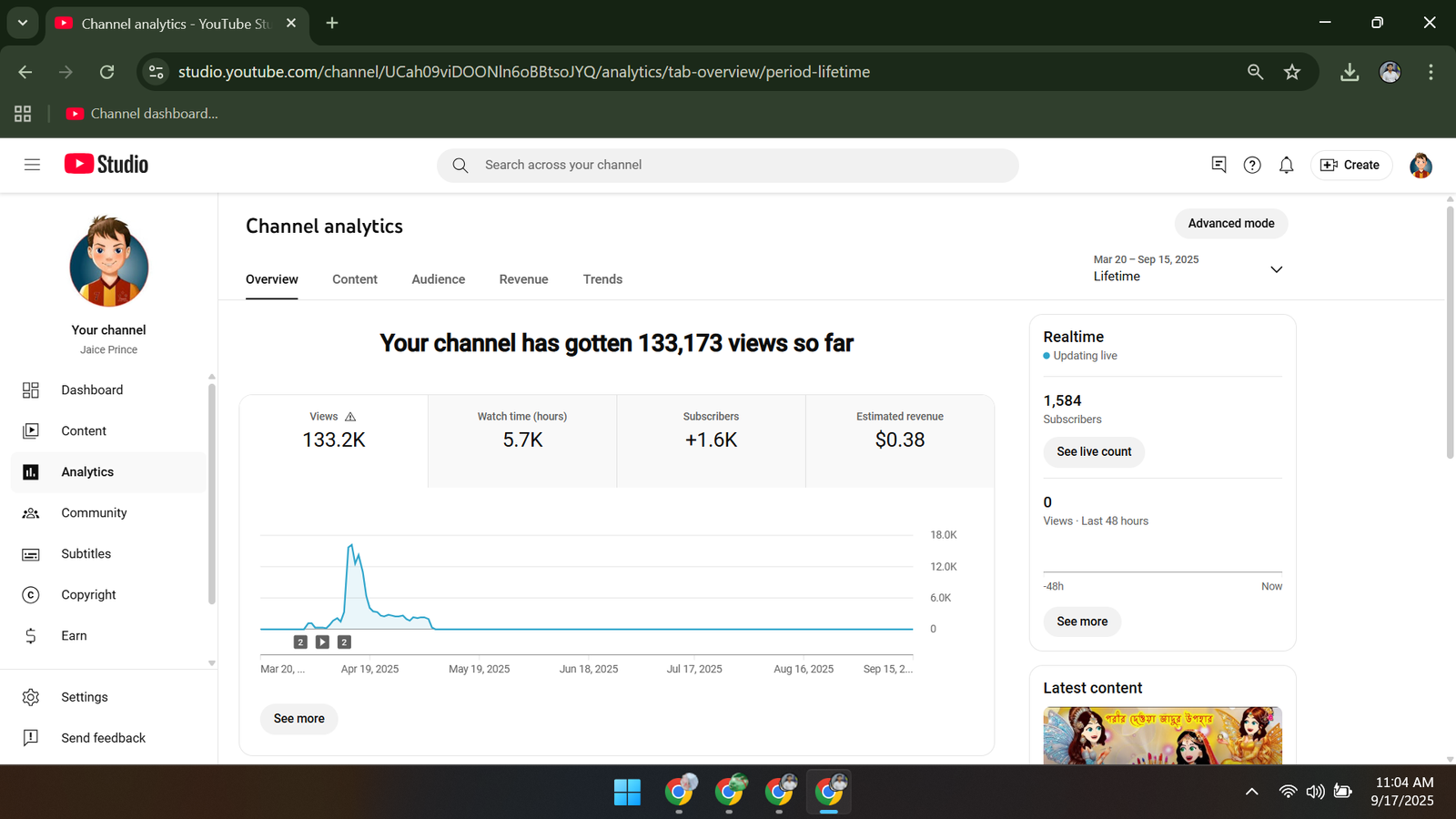
Task: Open the browser tab search dropdown
Action: [x=22, y=23]
